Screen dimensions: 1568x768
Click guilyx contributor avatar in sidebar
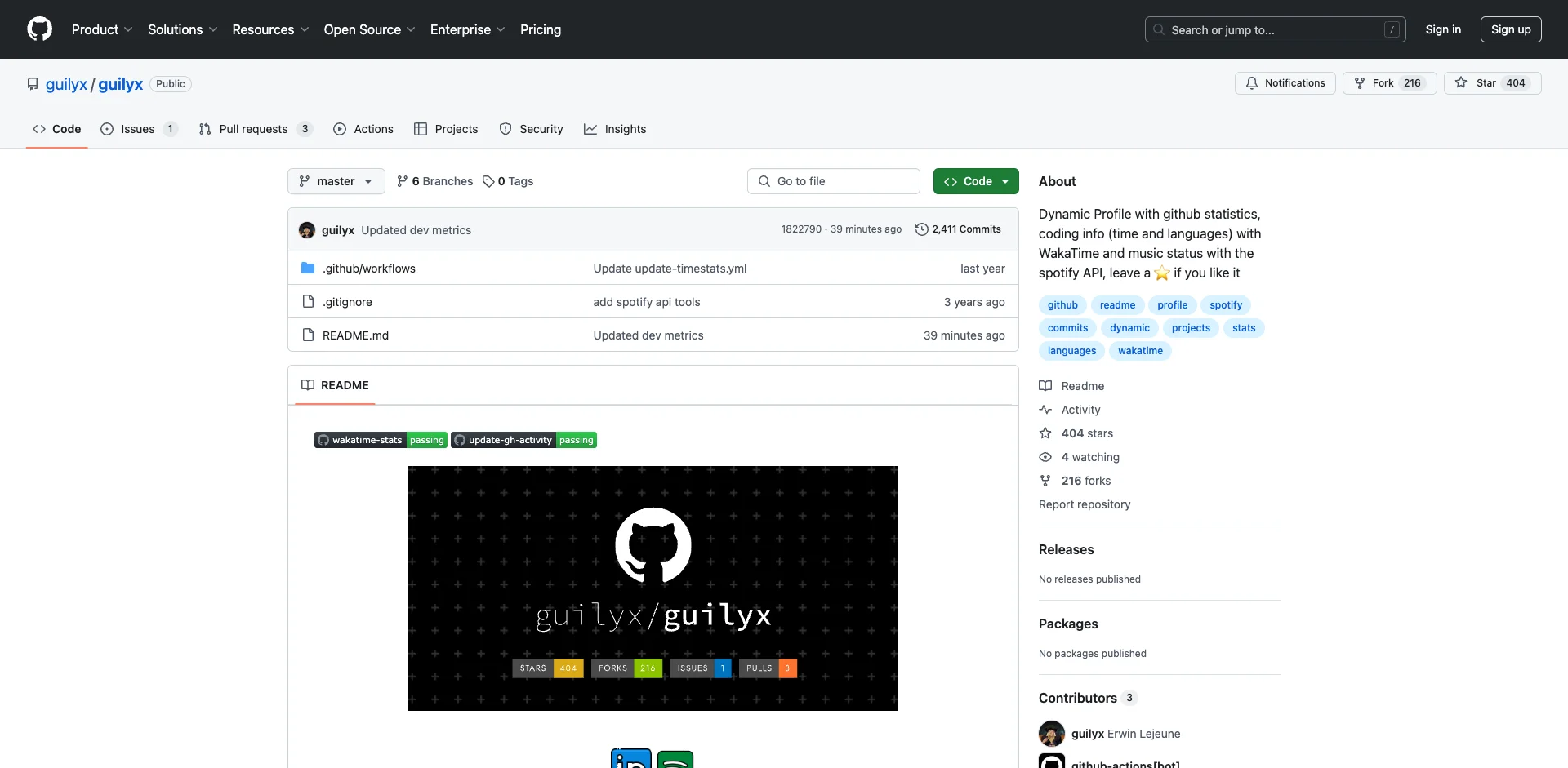(1052, 734)
